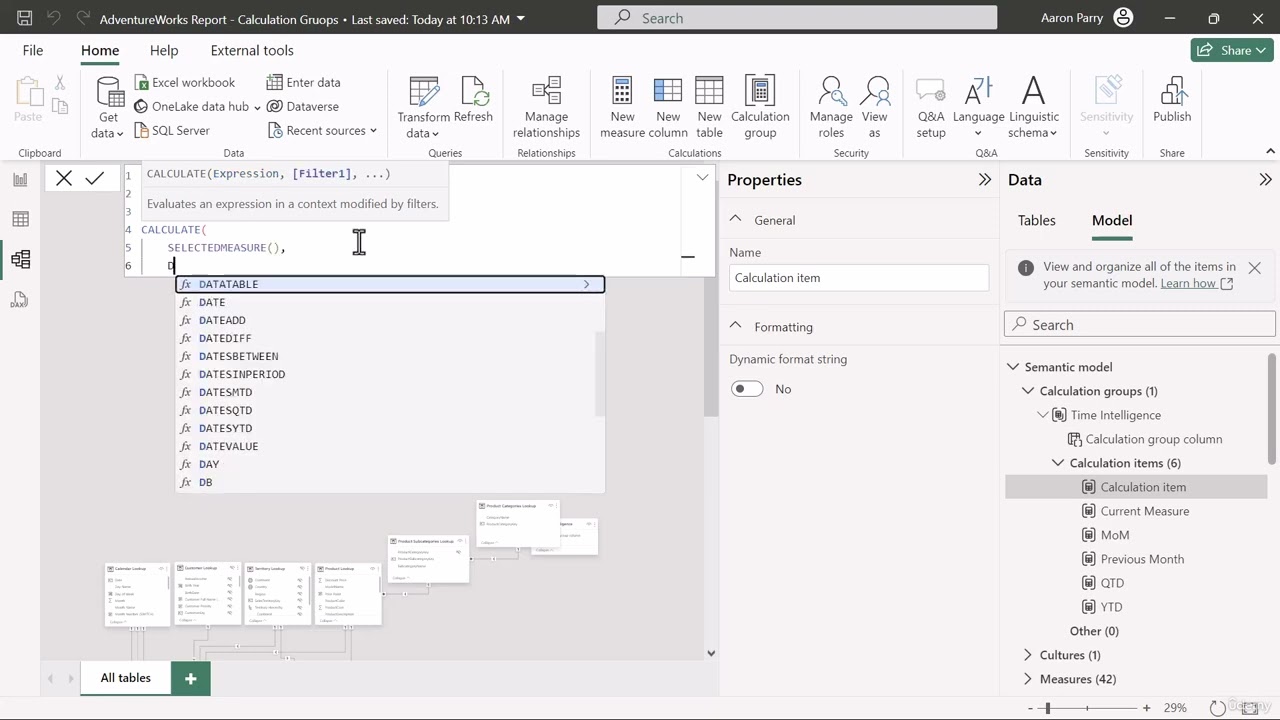Screen dimensions: 1280x720
Task: Collapse the Formatting section
Action: 736,326
